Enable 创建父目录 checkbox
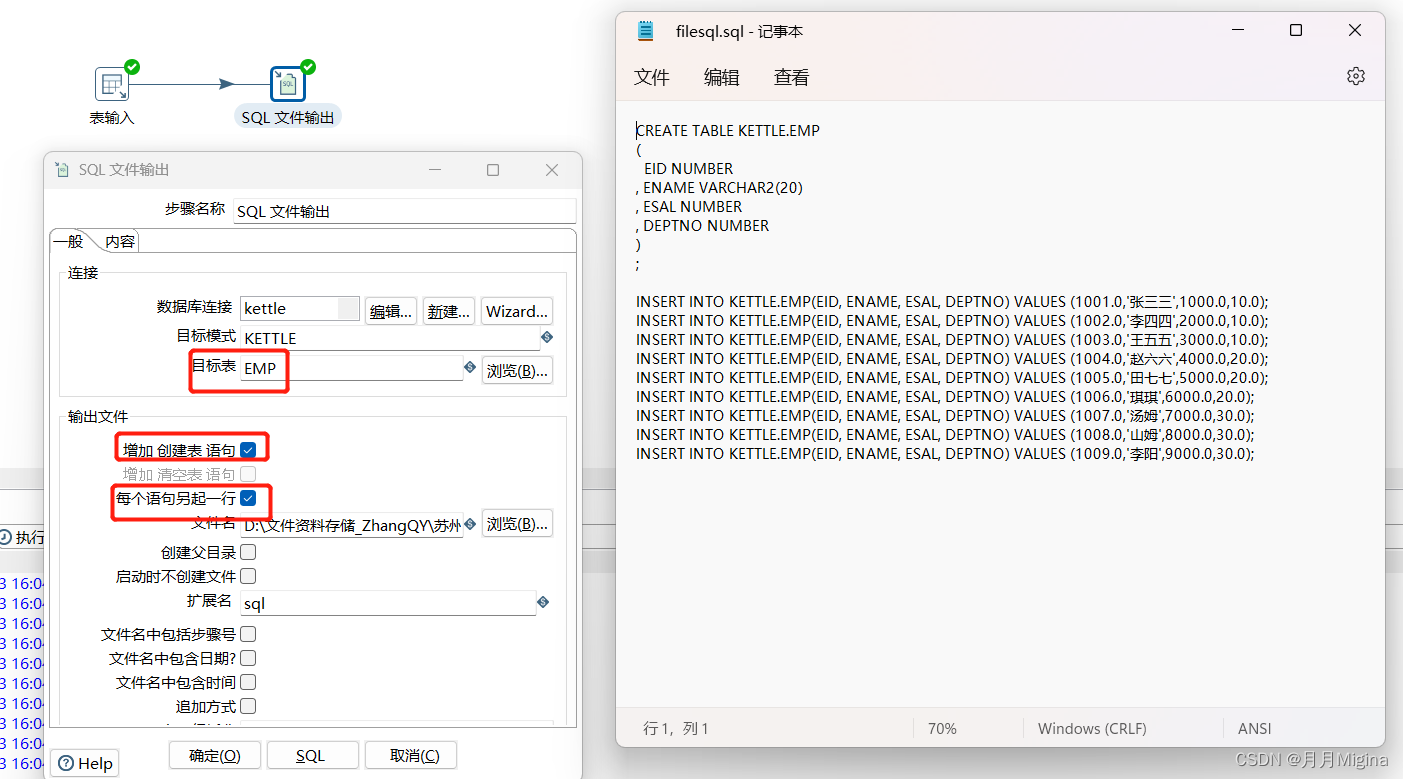The width and height of the screenshot is (1403, 779). pos(248,552)
